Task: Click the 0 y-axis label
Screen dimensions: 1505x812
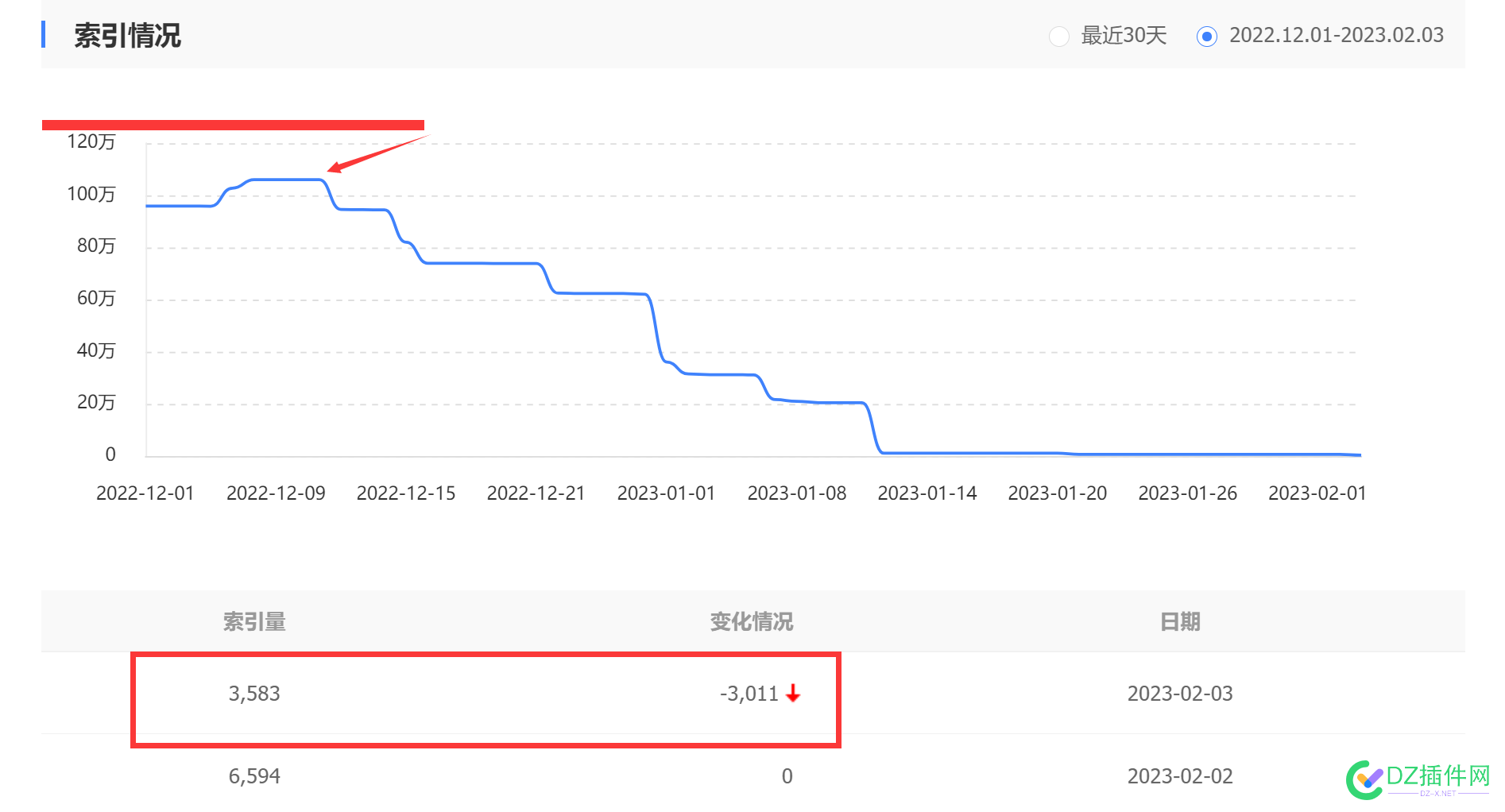Action: point(110,454)
